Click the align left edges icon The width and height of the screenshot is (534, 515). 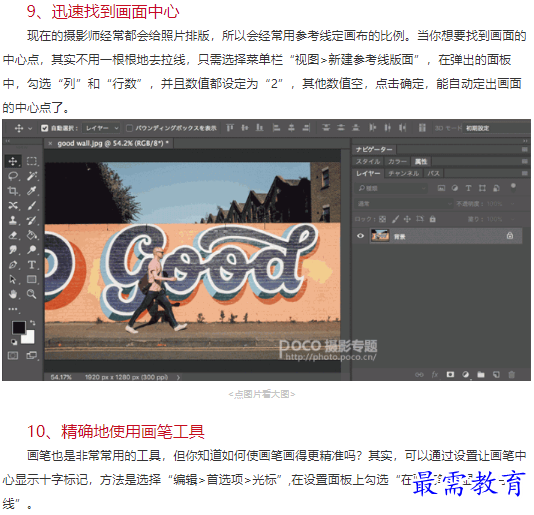pyautogui.click(x=277, y=128)
